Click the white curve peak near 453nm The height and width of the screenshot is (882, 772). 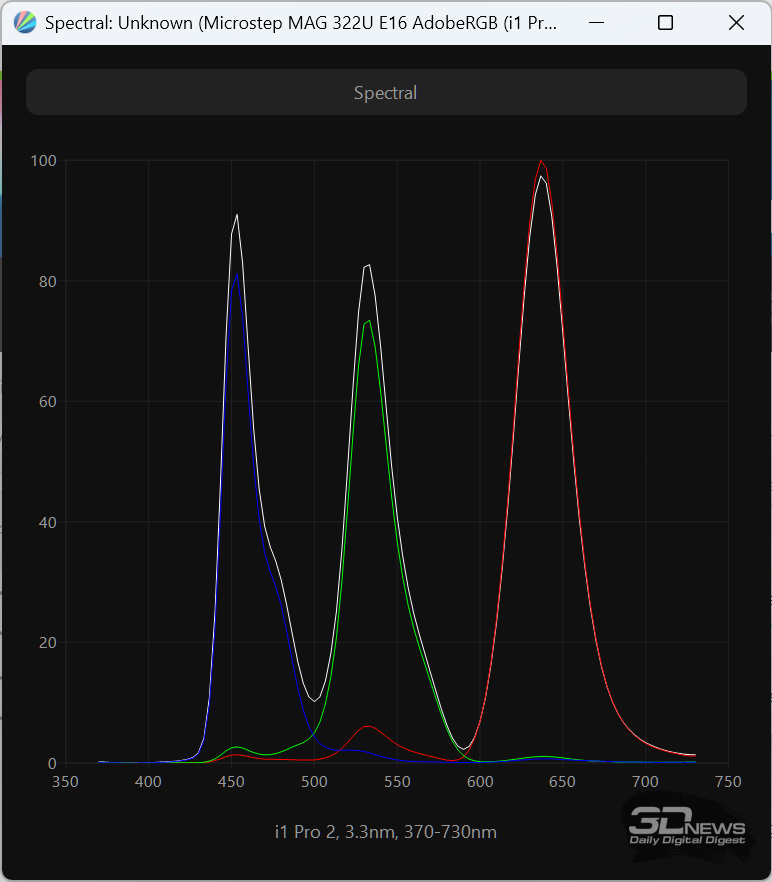pyautogui.click(x=237, y=215)
